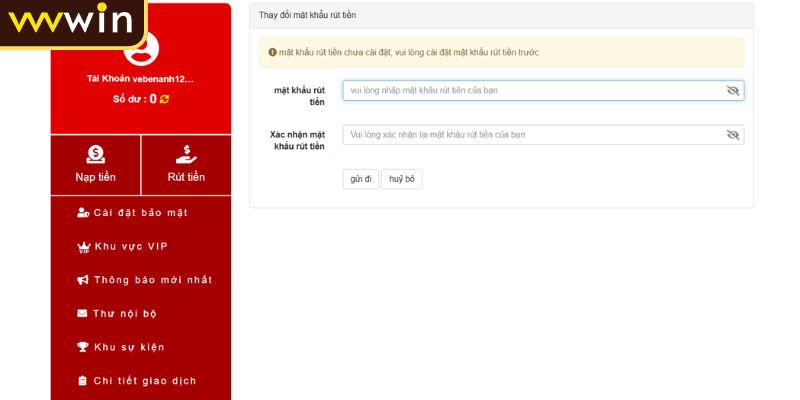Toggle visibility of mật khẩu rút tiền field

[732, 91]
